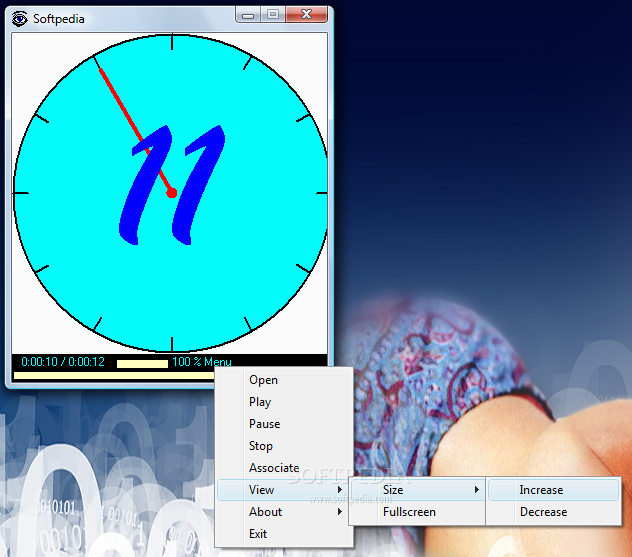Click the 0:00:10 / 0:00:12 time display
The height and width of the screenshot is (557, 632).
pyautogui.click(x=63, y=362)
